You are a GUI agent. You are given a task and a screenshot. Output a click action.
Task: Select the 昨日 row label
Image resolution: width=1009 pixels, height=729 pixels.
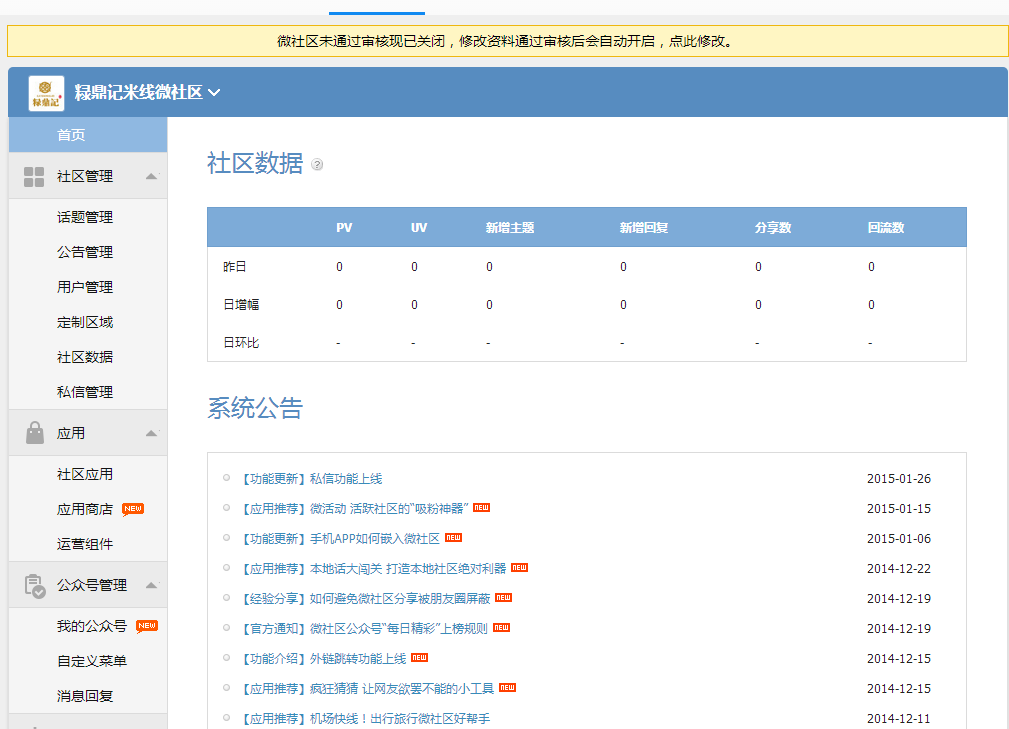235,266
